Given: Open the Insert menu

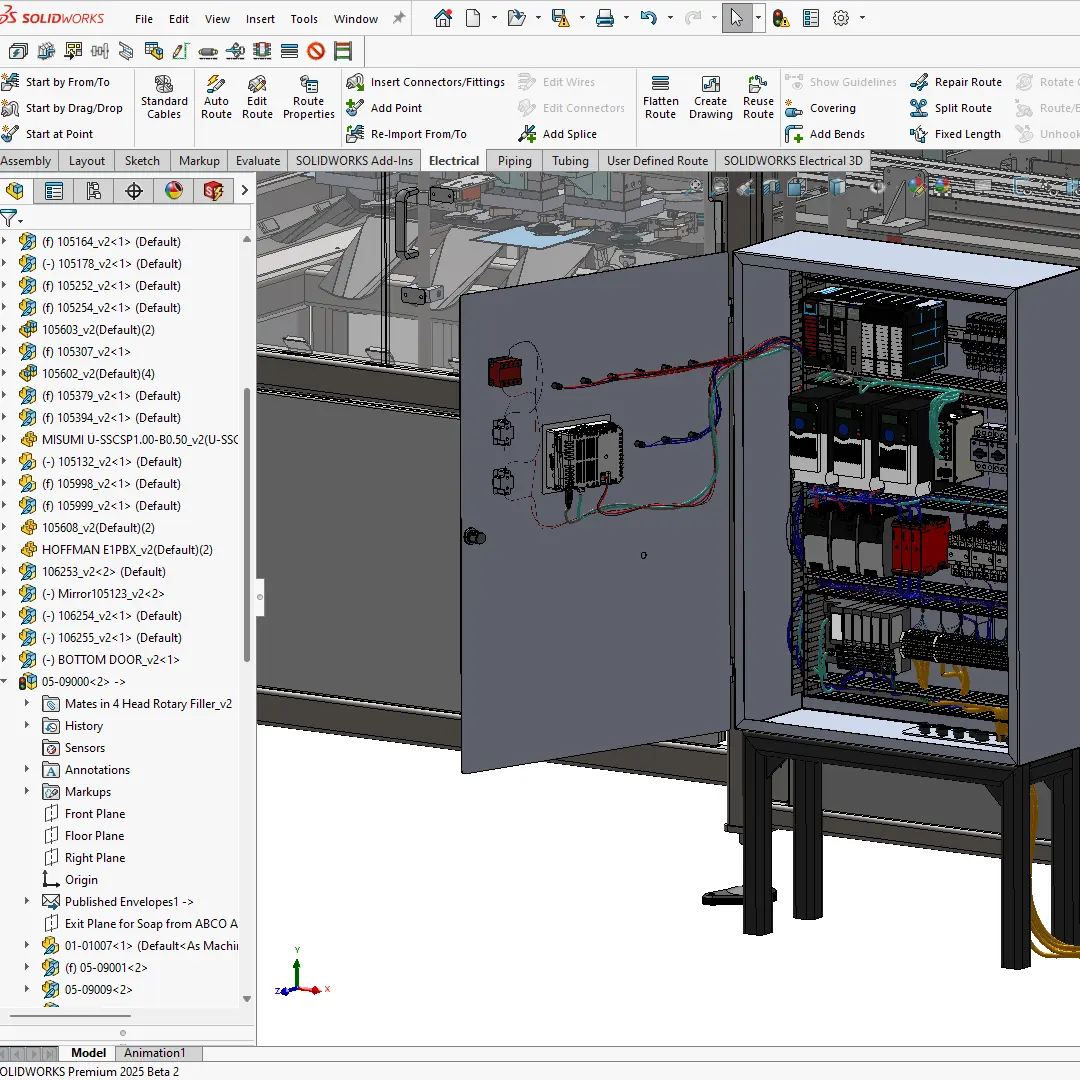Looking at the screenshot, I should tap(260, 18).
